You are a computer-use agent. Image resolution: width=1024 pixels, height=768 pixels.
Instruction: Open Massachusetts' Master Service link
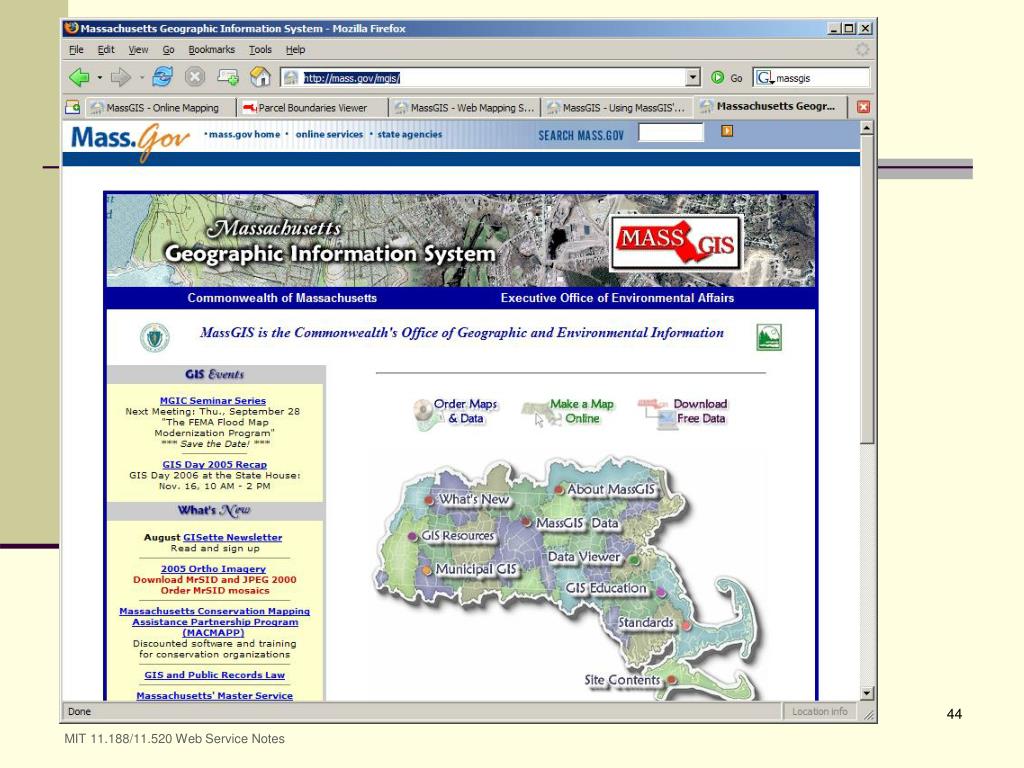point(214,696)
